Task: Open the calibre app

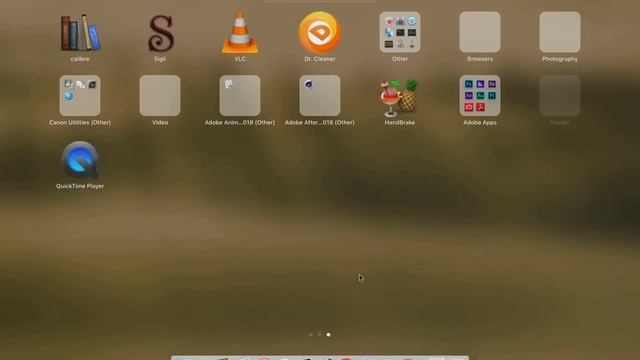Action: click(80, 32)
